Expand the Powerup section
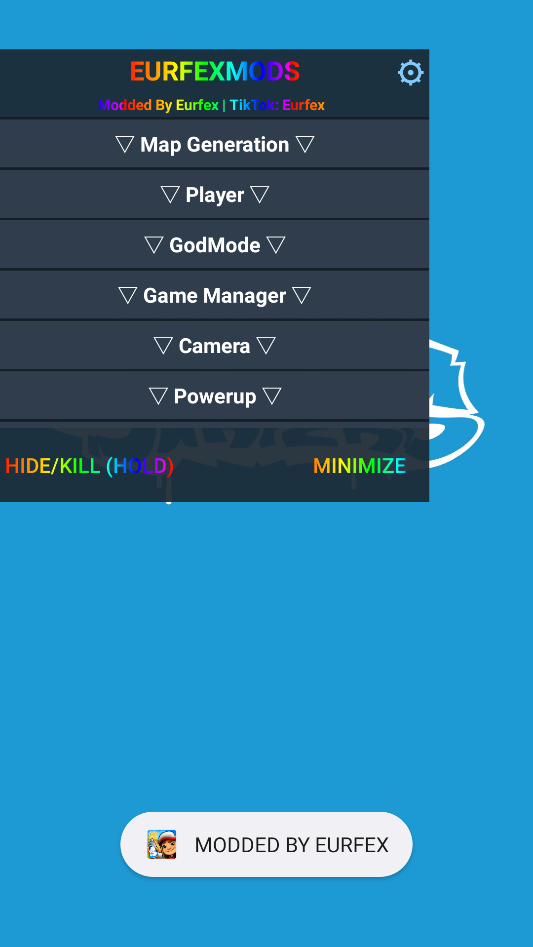533x947 pixels. (x=214, y=396)
